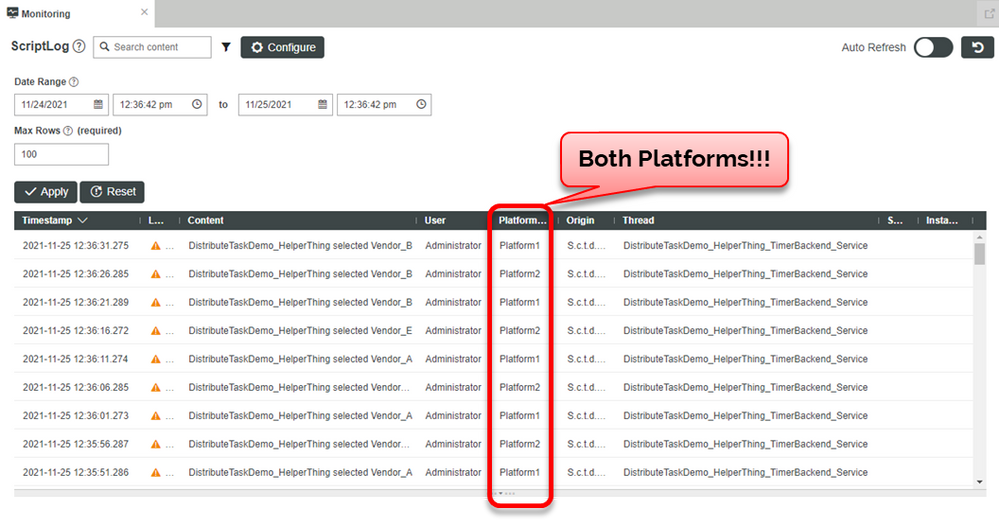Open start date calendar picker
Image resolution: width=999 pixels, height=522 pixels.
click(98, 105)
